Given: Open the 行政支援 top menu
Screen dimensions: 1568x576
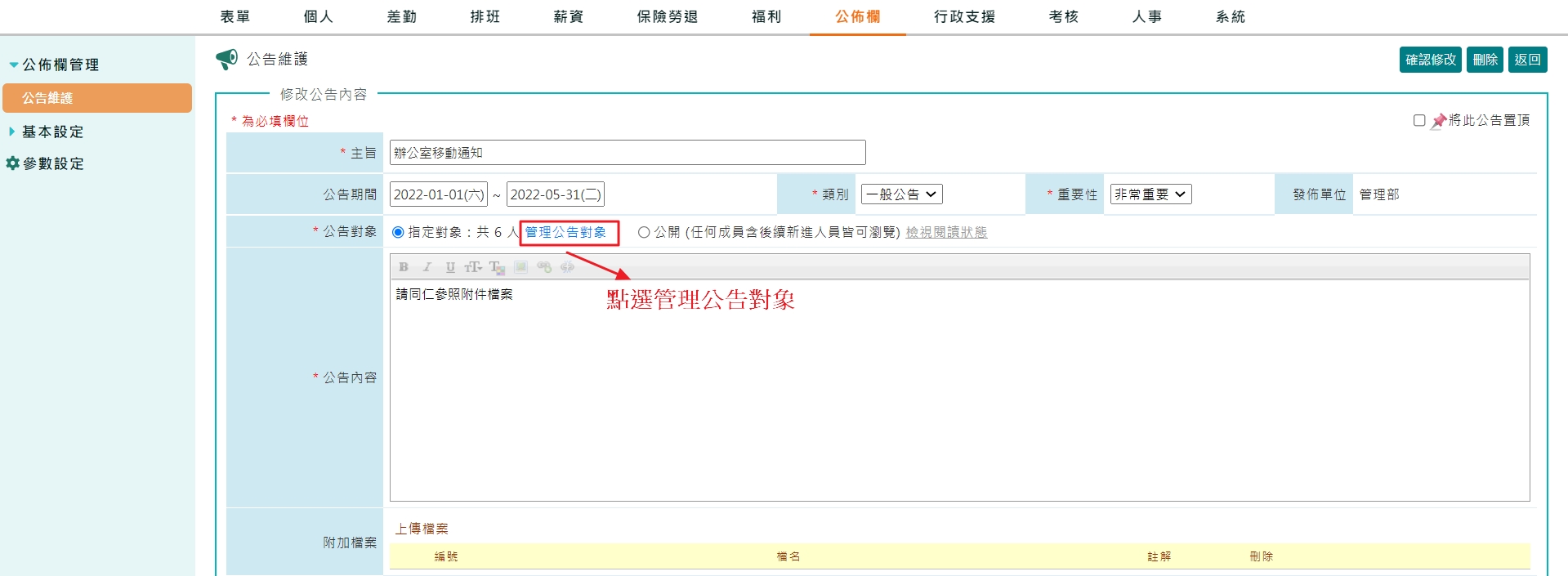Looking at the screenshot, I should [x=965, y=16].
